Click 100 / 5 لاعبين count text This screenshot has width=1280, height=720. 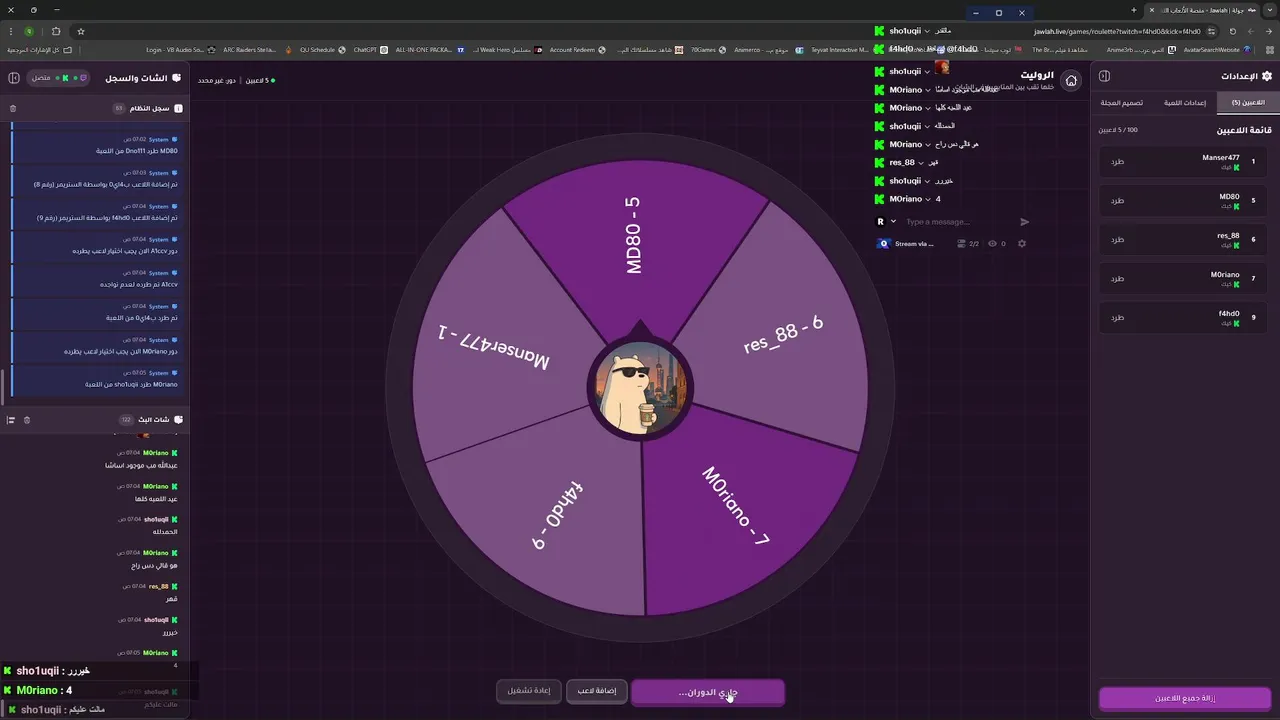(x=1118, y=130)
